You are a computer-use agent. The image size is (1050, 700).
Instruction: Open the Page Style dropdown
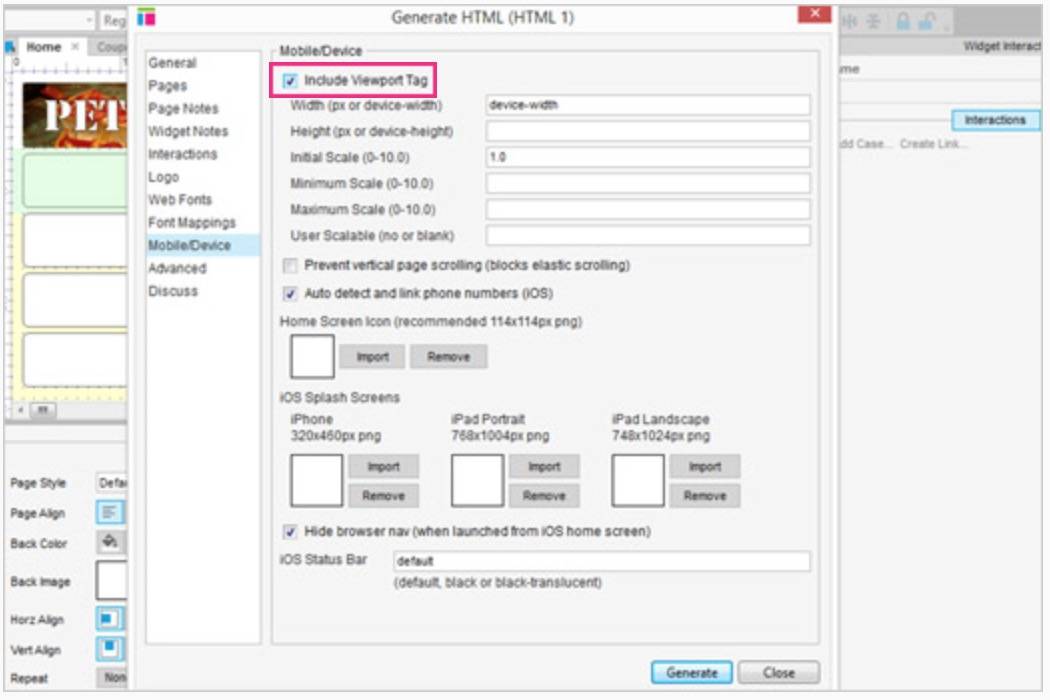tap(110, 483)
